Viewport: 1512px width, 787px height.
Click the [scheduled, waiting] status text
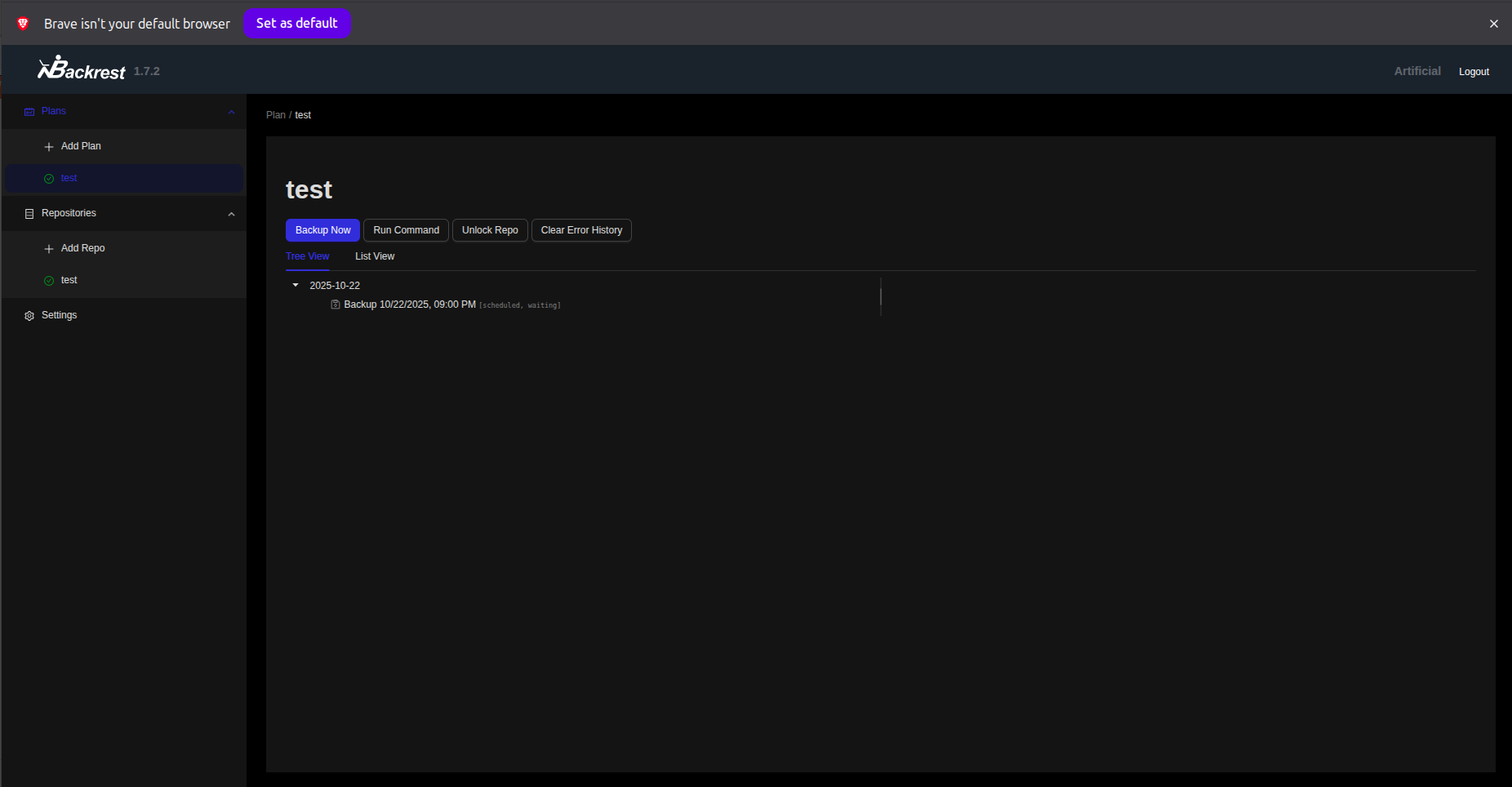click(x=520, y=305)
